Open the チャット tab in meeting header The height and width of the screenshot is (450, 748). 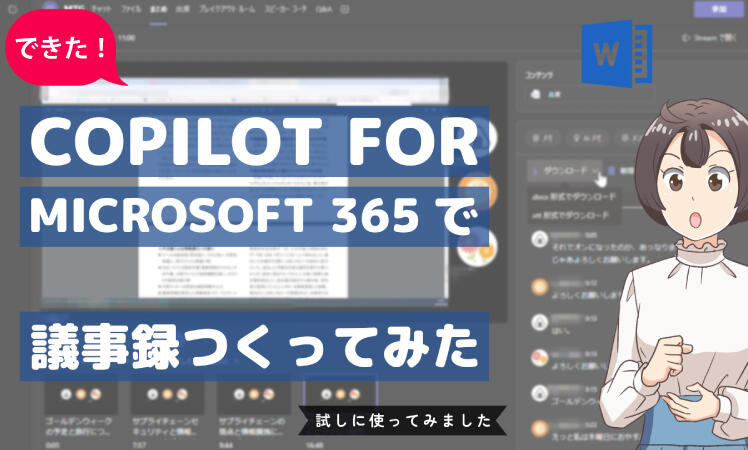coord(101,9)
